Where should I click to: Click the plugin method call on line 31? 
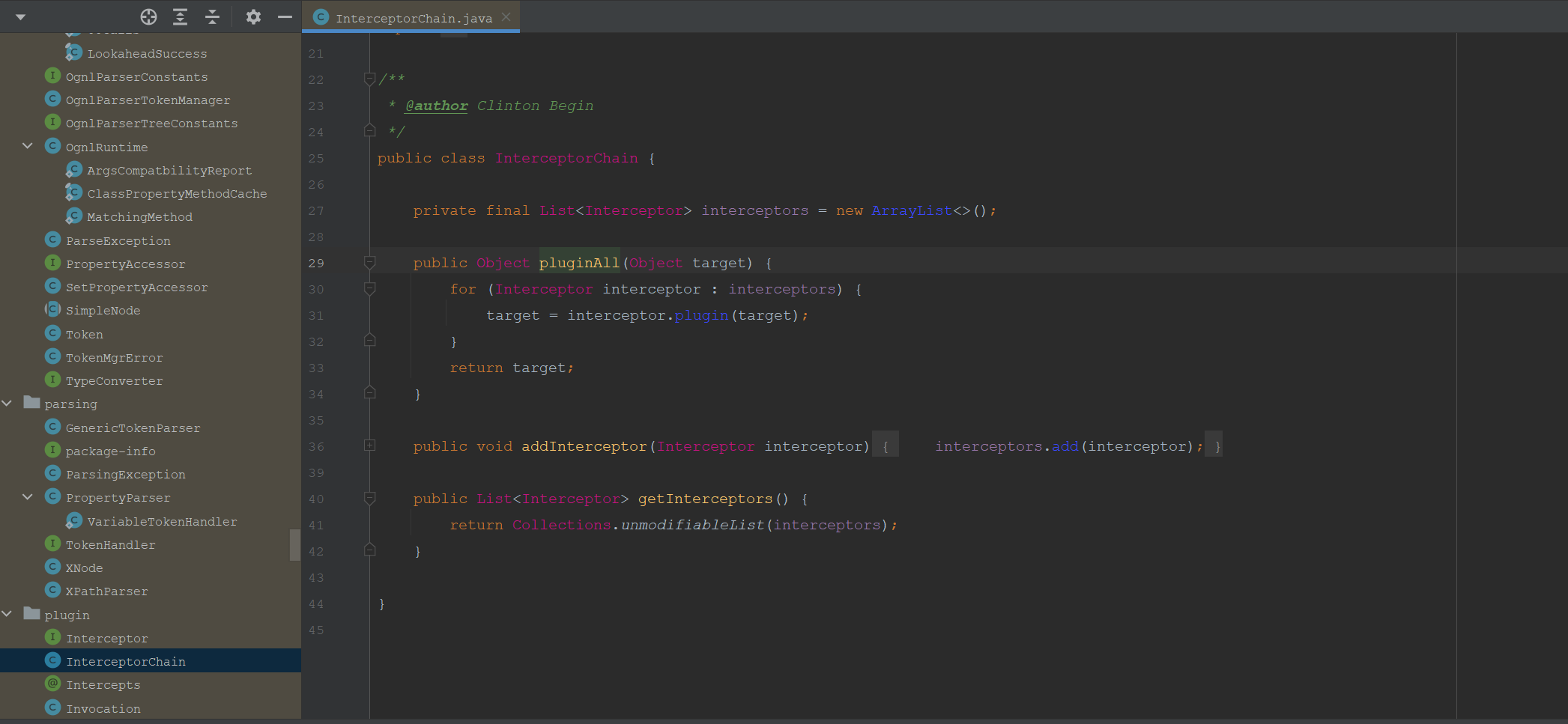pyautogui.click(x=701, y=315)
